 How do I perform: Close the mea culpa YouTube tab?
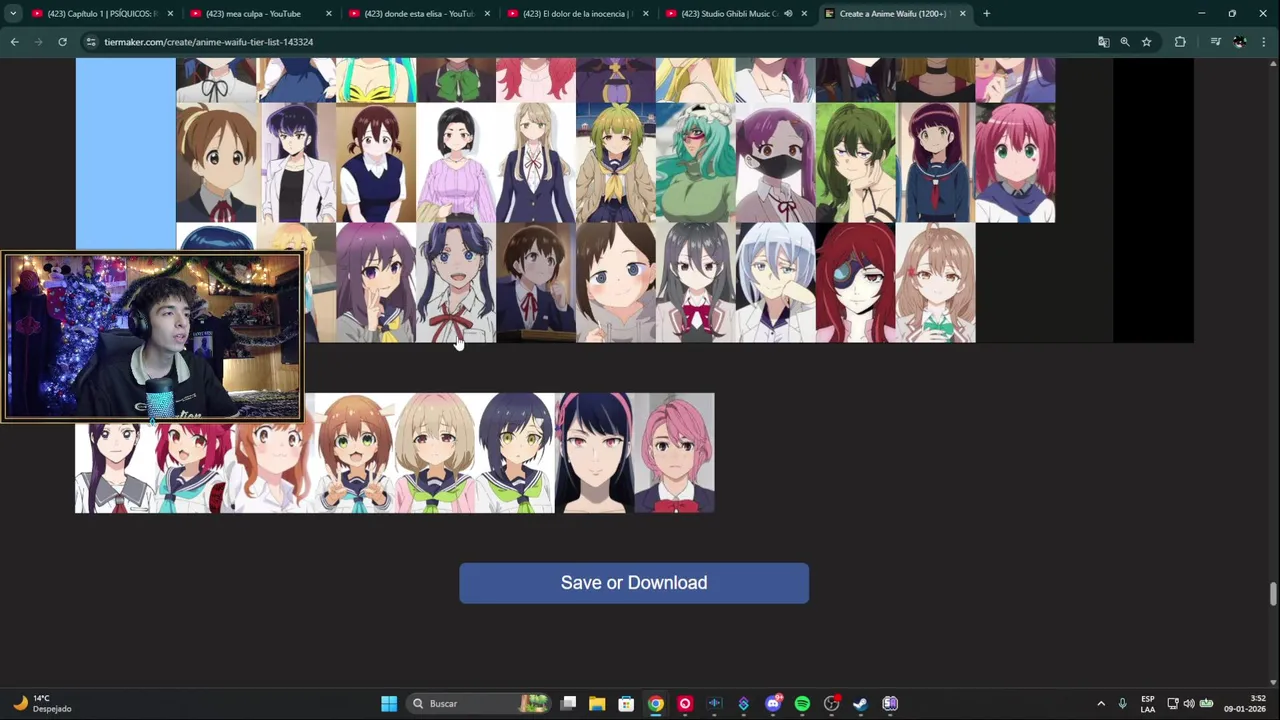[x=328, y=14]
